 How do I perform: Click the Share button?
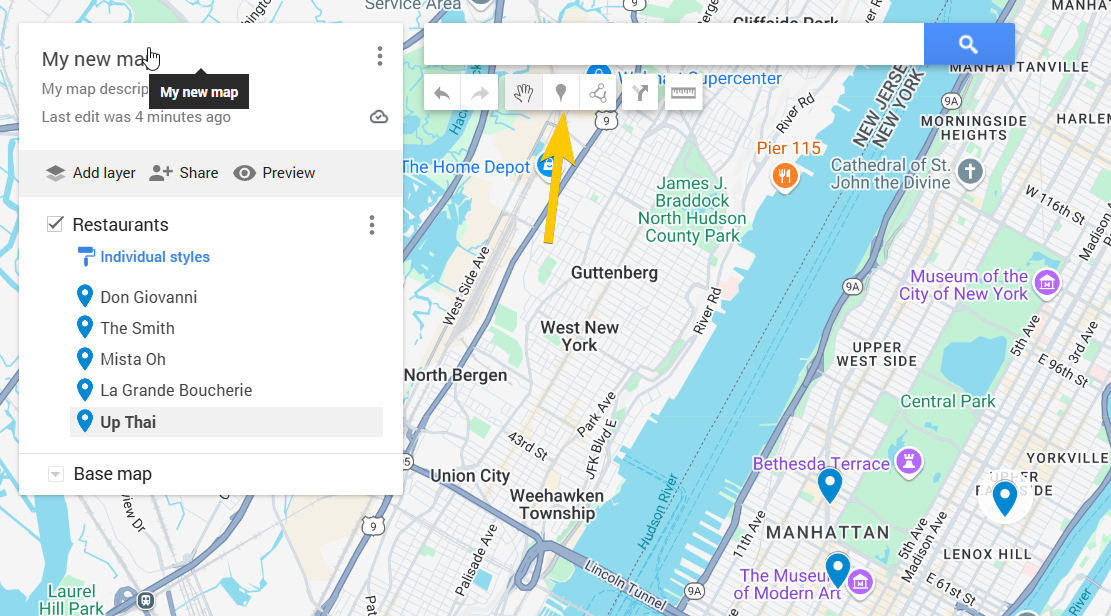tap(184, 173)
